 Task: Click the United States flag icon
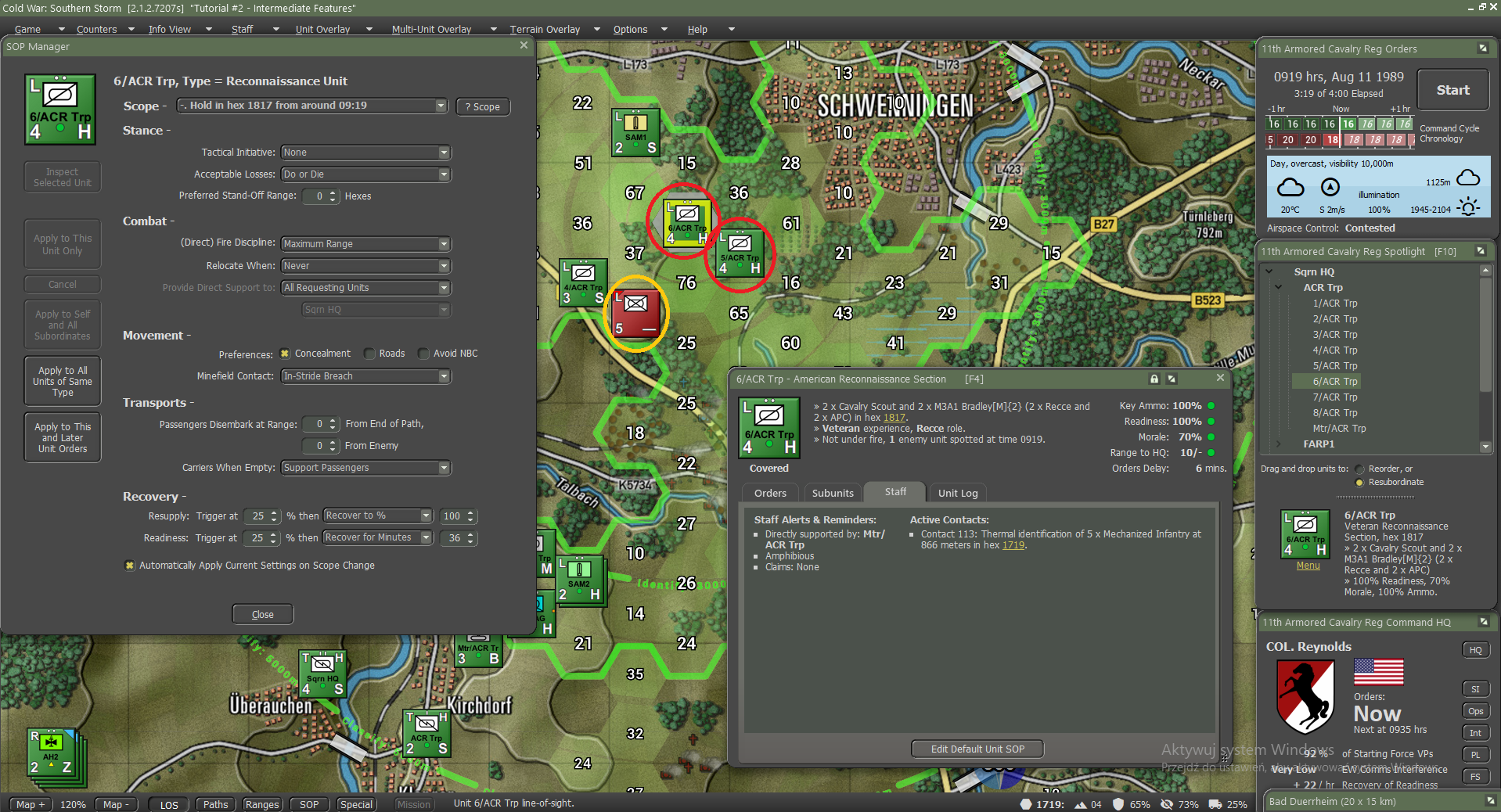1378,672
